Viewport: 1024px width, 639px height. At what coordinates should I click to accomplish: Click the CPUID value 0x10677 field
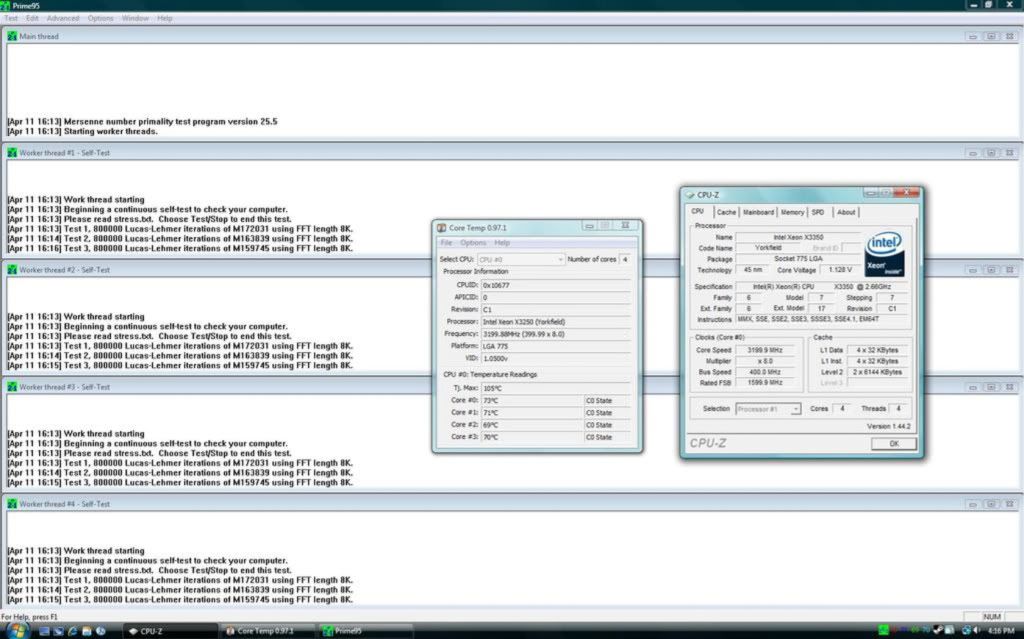(x=556, y=286)
